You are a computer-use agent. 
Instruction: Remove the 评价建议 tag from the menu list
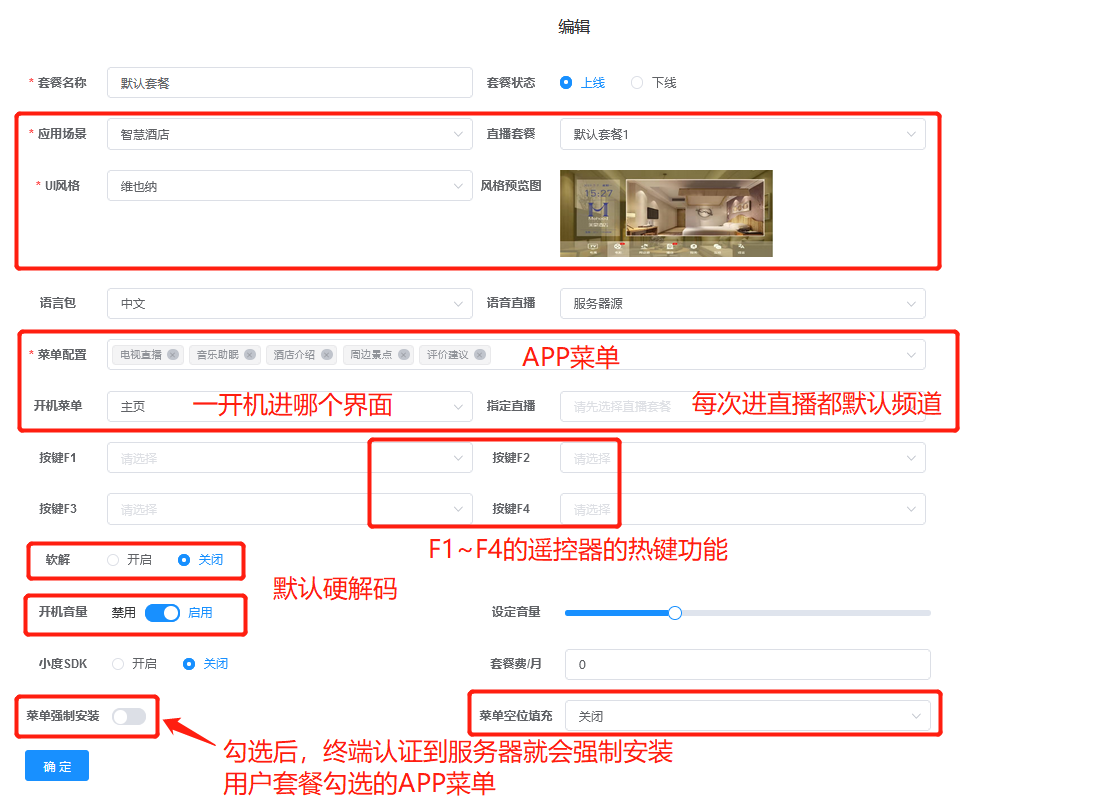click(x=481, y=355)
